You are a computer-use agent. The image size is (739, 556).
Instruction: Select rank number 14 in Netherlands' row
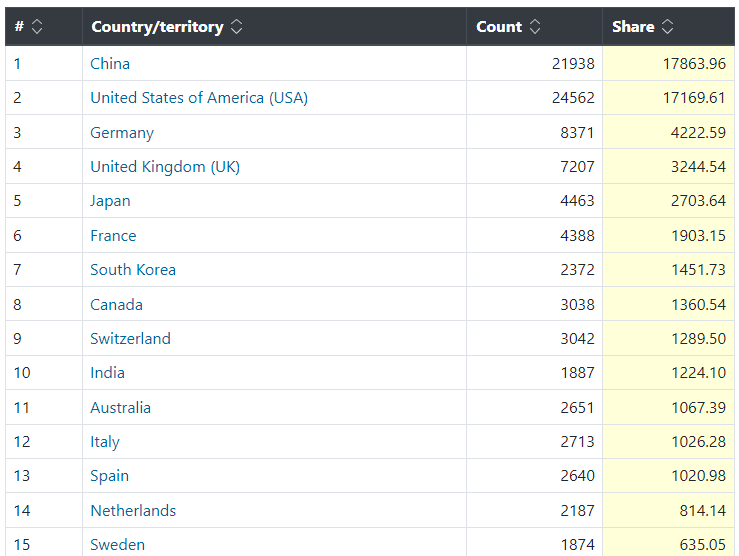[x=22, y=511]
